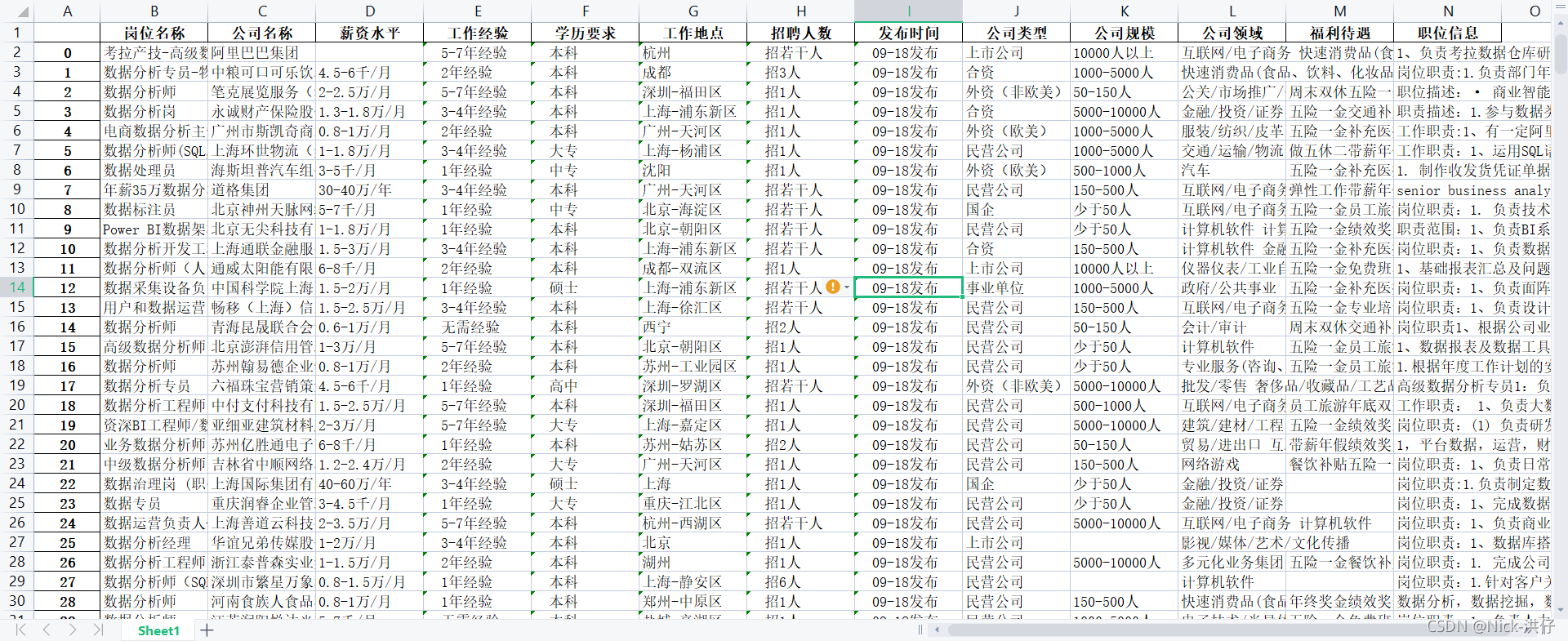Select the 工作地点 header cell
Image resolution: width=1568 pixels, height=641 pixels.
pos(693,33)
